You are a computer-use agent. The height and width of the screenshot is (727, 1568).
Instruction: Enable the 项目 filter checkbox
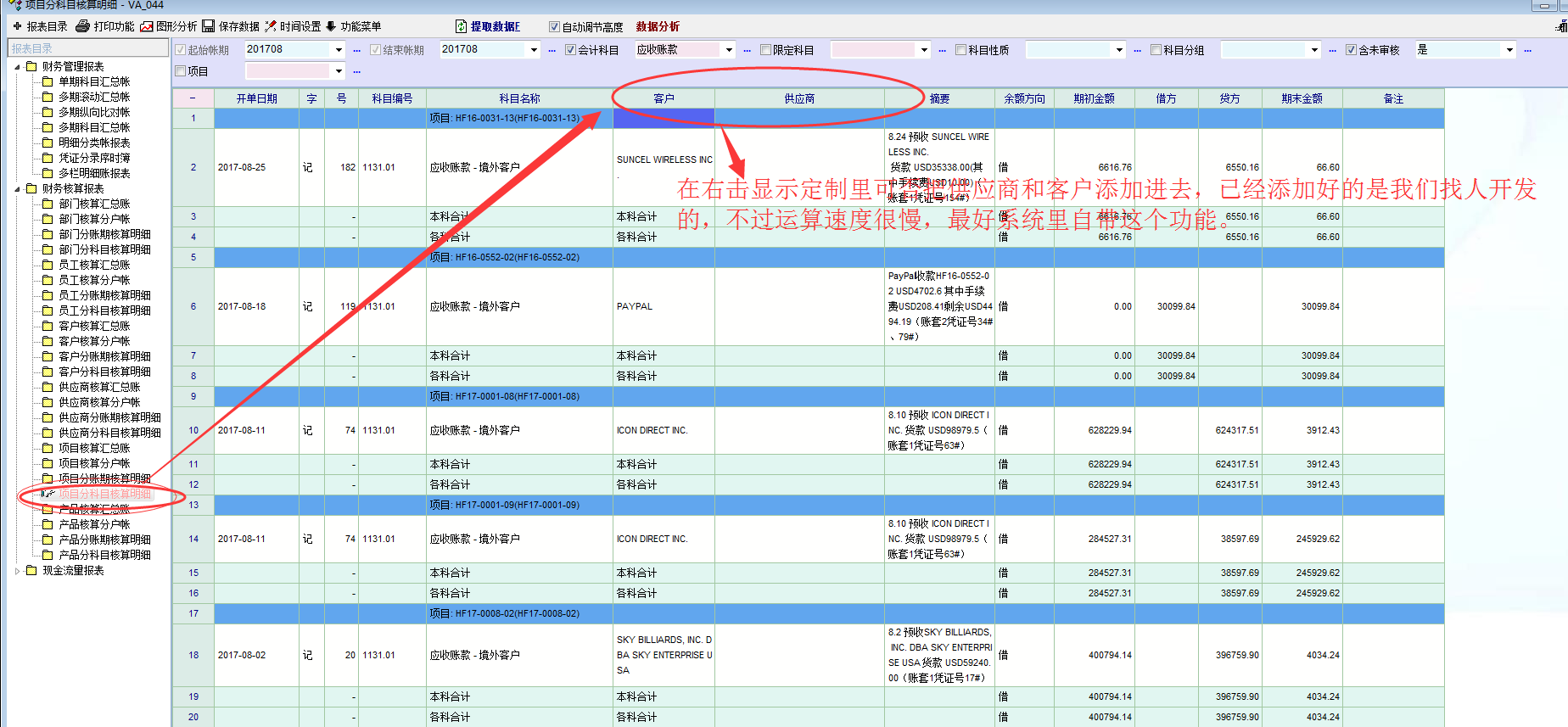pyautogui.click(x=180, y=71)
